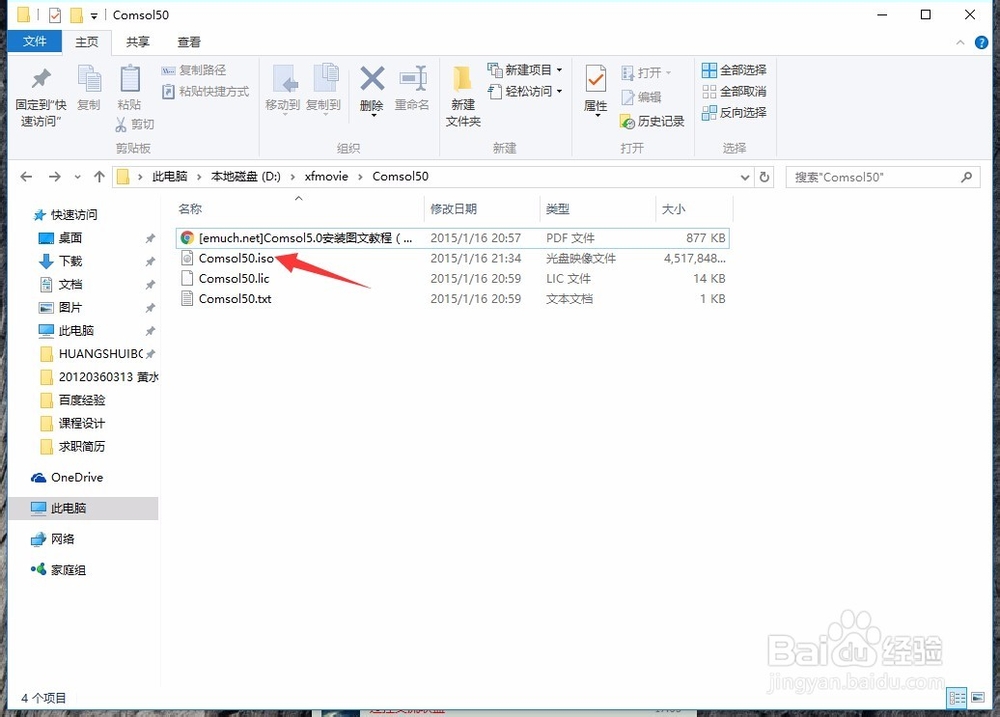The width and height of the screenshot is (1000, 717).
Task: Click Copy path (复制路径)
Action: click(x=194, y=70)
